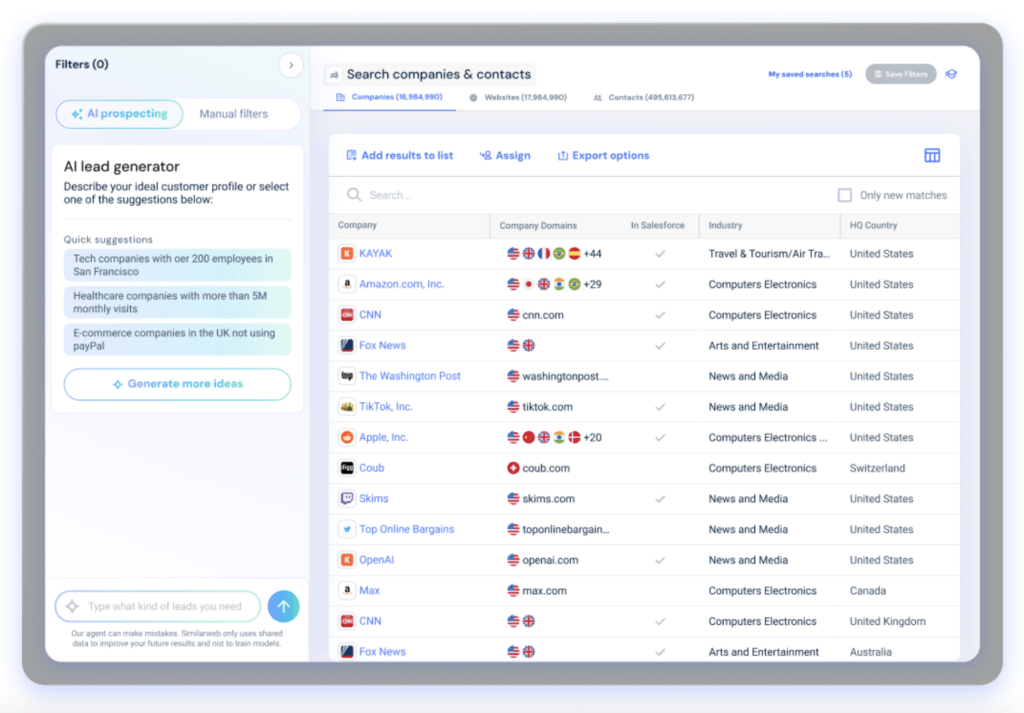This screenshot has width=1024, height=713.
Task: Open the Websites tab
Action: coord(518,98)
